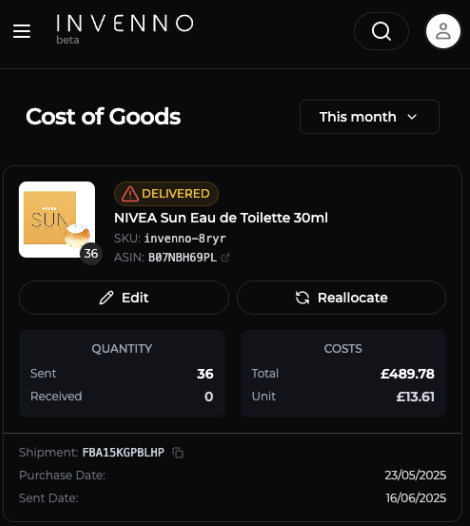Select shipment ID text FBA15KGPBLHP
The image size is (470, 526).
123,453
